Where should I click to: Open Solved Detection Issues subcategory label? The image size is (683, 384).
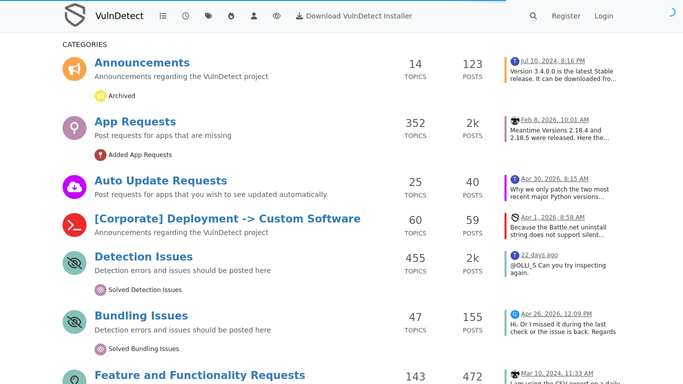pos(145,290)
